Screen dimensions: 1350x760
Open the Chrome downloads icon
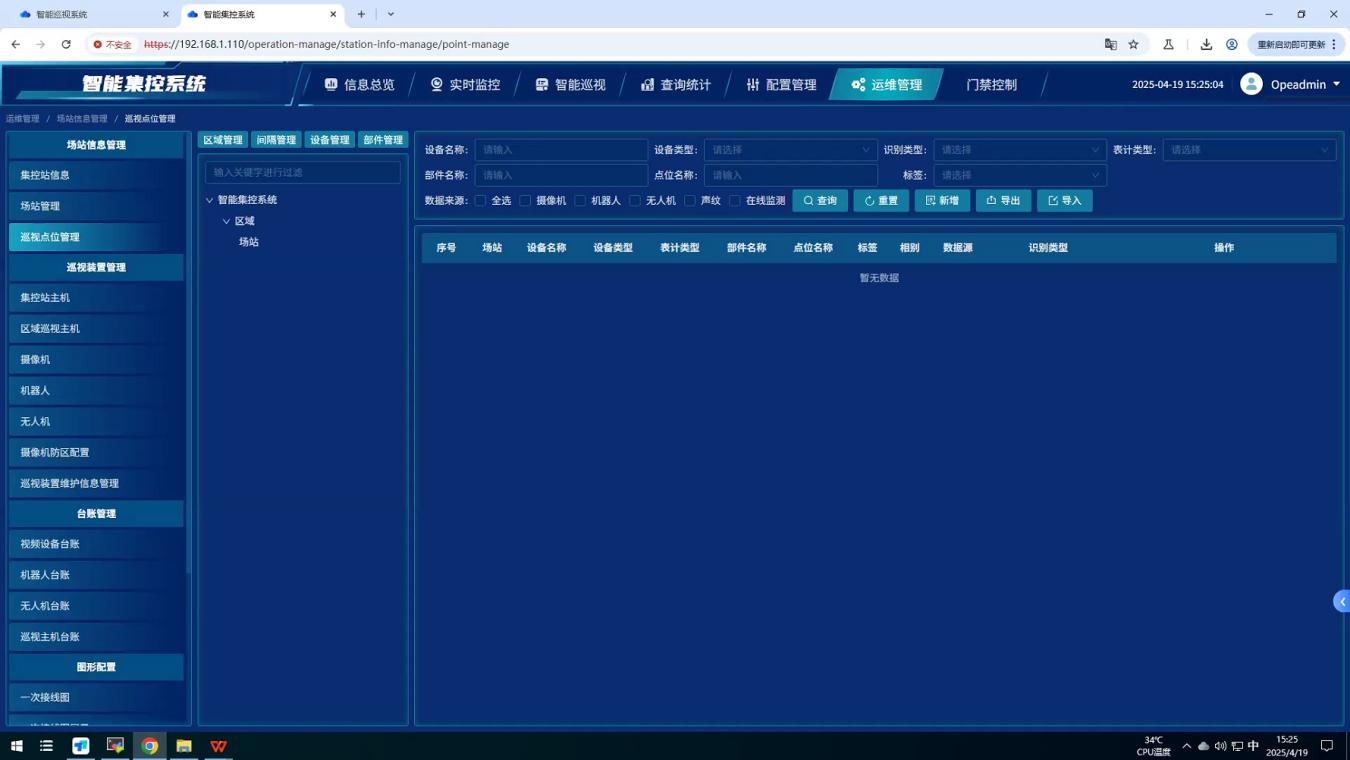(x=1206, y=44)
